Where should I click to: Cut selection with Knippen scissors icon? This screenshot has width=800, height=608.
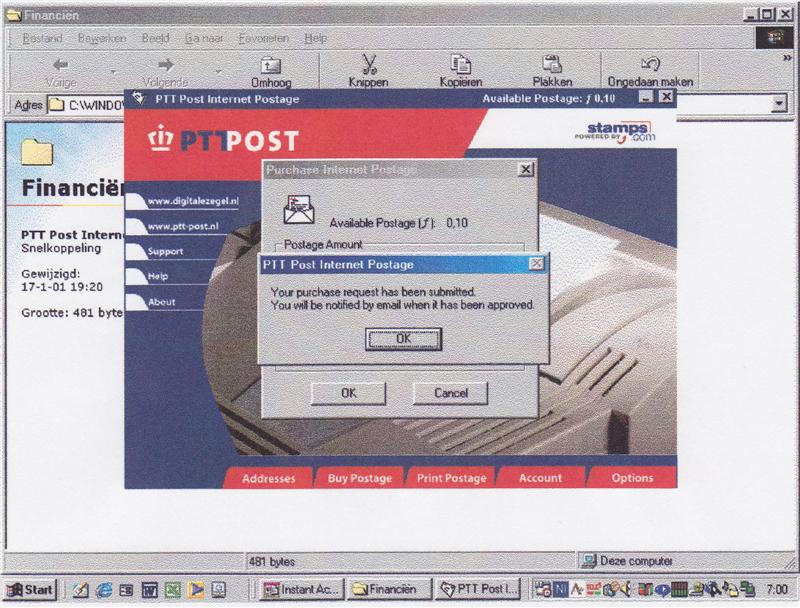(x=368, y=64)
